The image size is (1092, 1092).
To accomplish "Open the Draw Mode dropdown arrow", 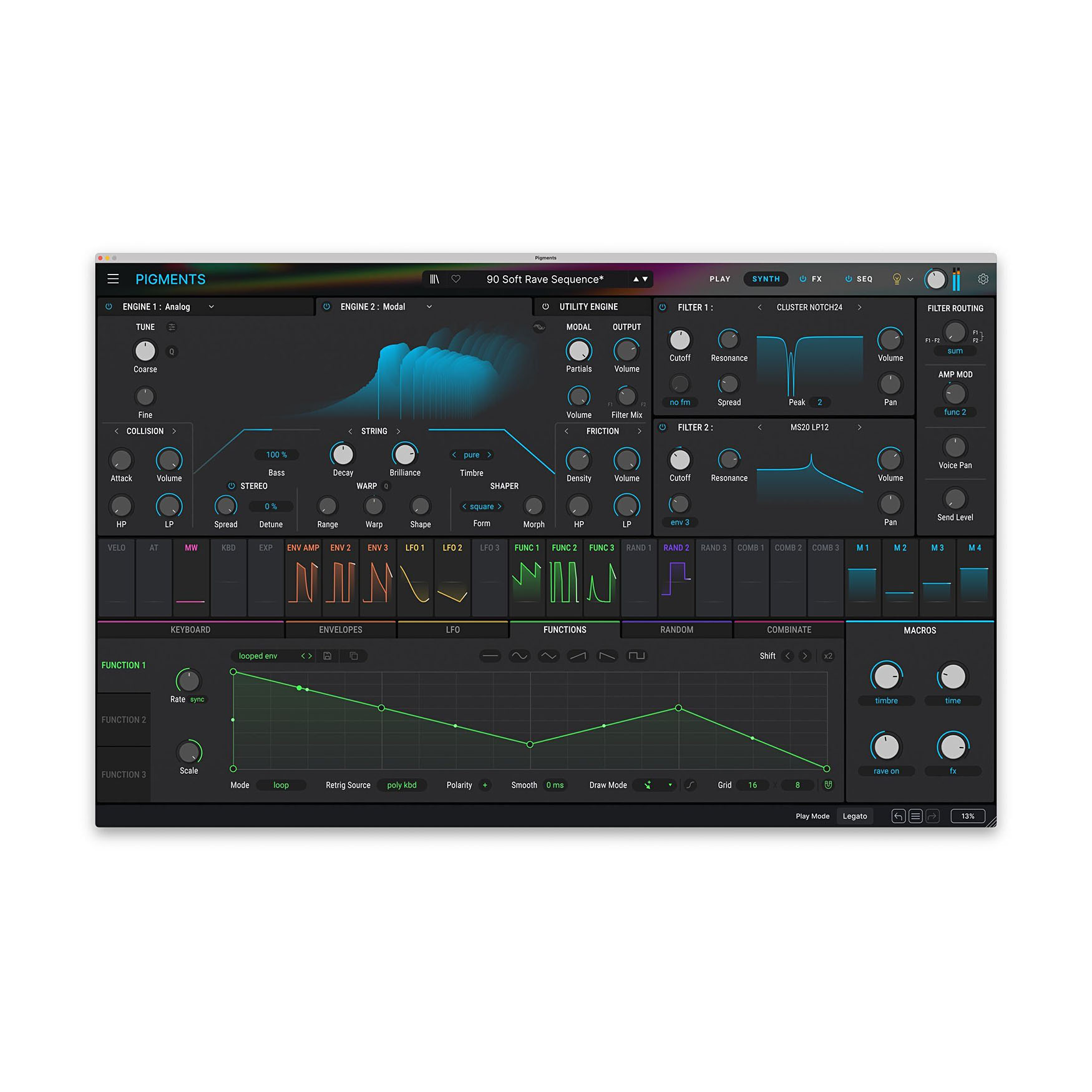I will tap(670, 785).
